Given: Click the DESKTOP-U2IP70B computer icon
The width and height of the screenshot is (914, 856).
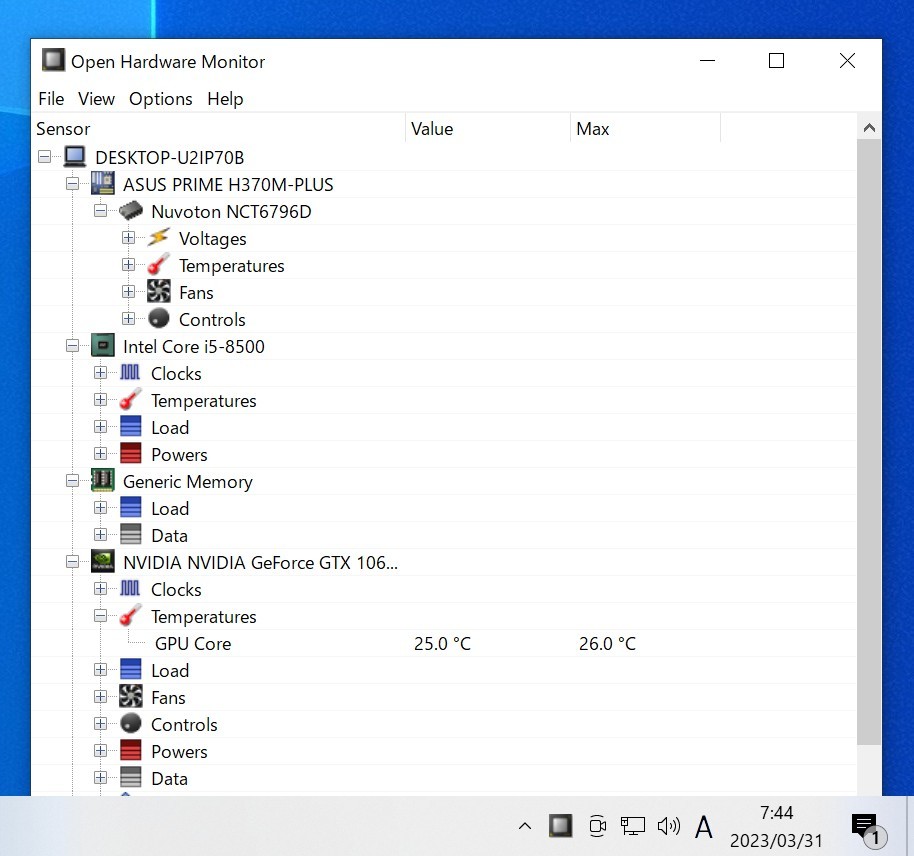Looking at the screenshot, I should 75,156.
